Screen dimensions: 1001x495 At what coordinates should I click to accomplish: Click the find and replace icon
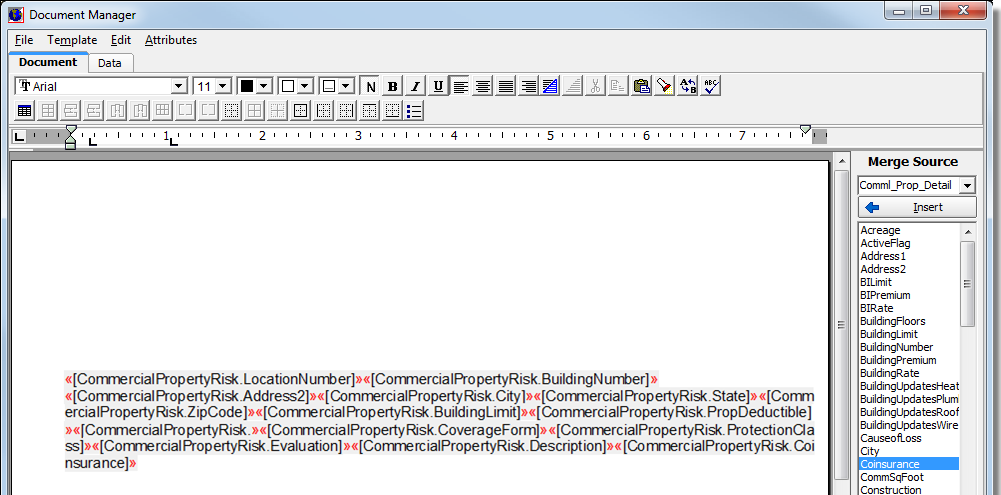pyautogui.click(x=688, y=86)
